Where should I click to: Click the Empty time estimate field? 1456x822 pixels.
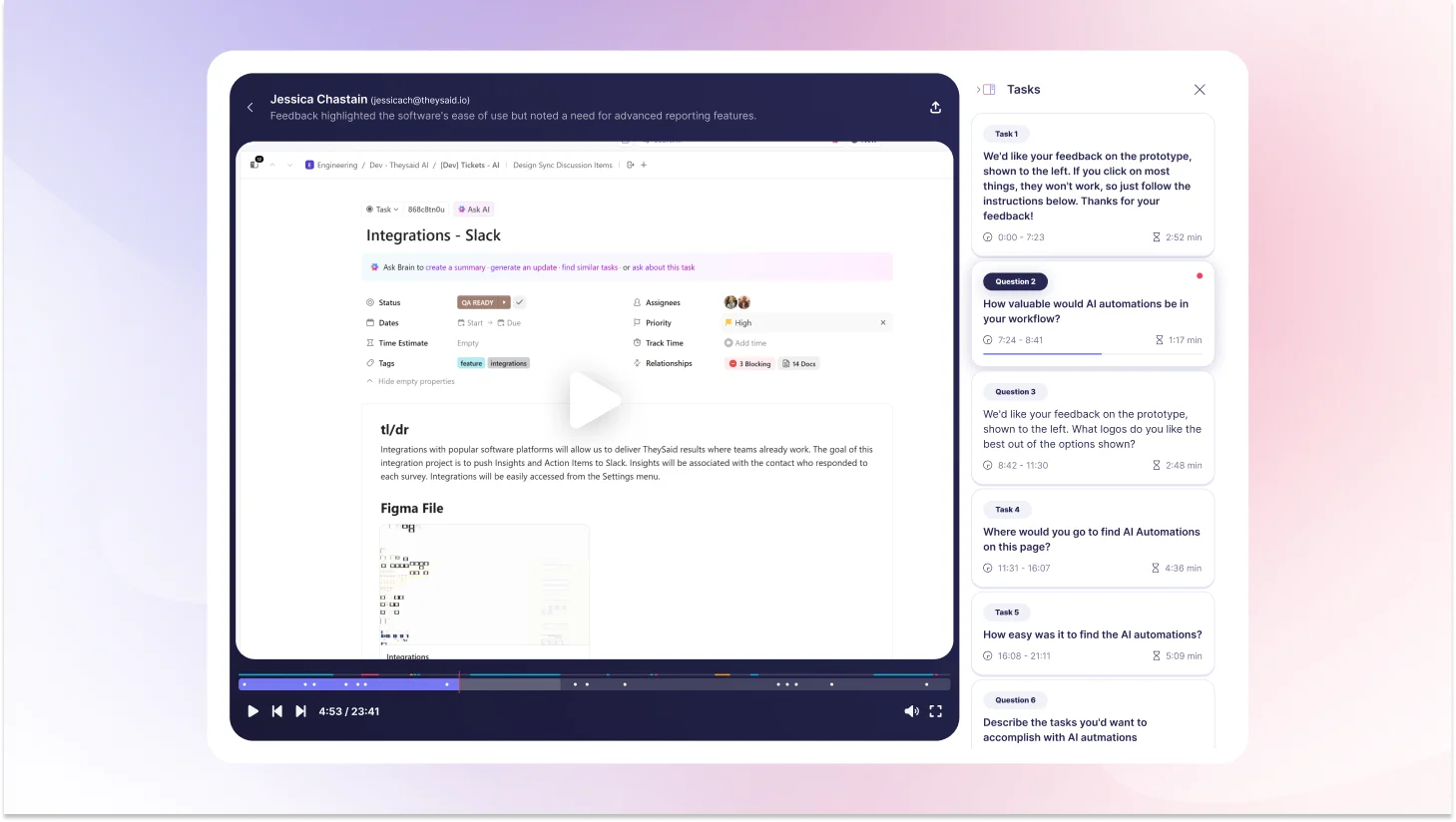[x=468, y=343]
